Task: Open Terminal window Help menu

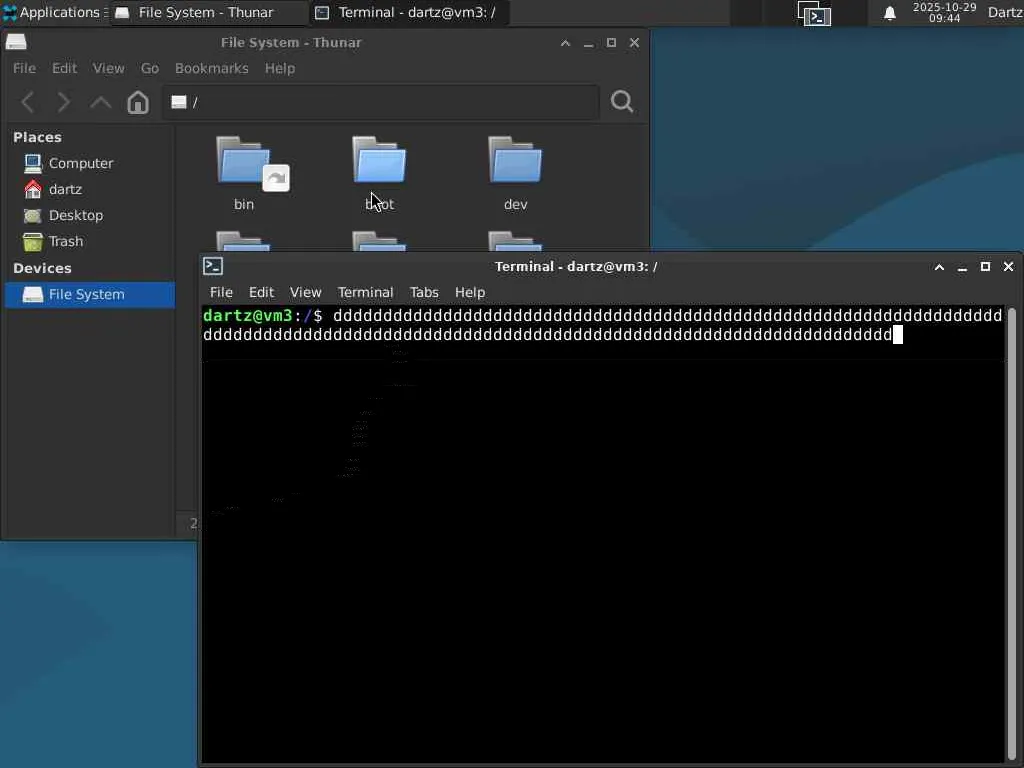Action: (470, 292)
